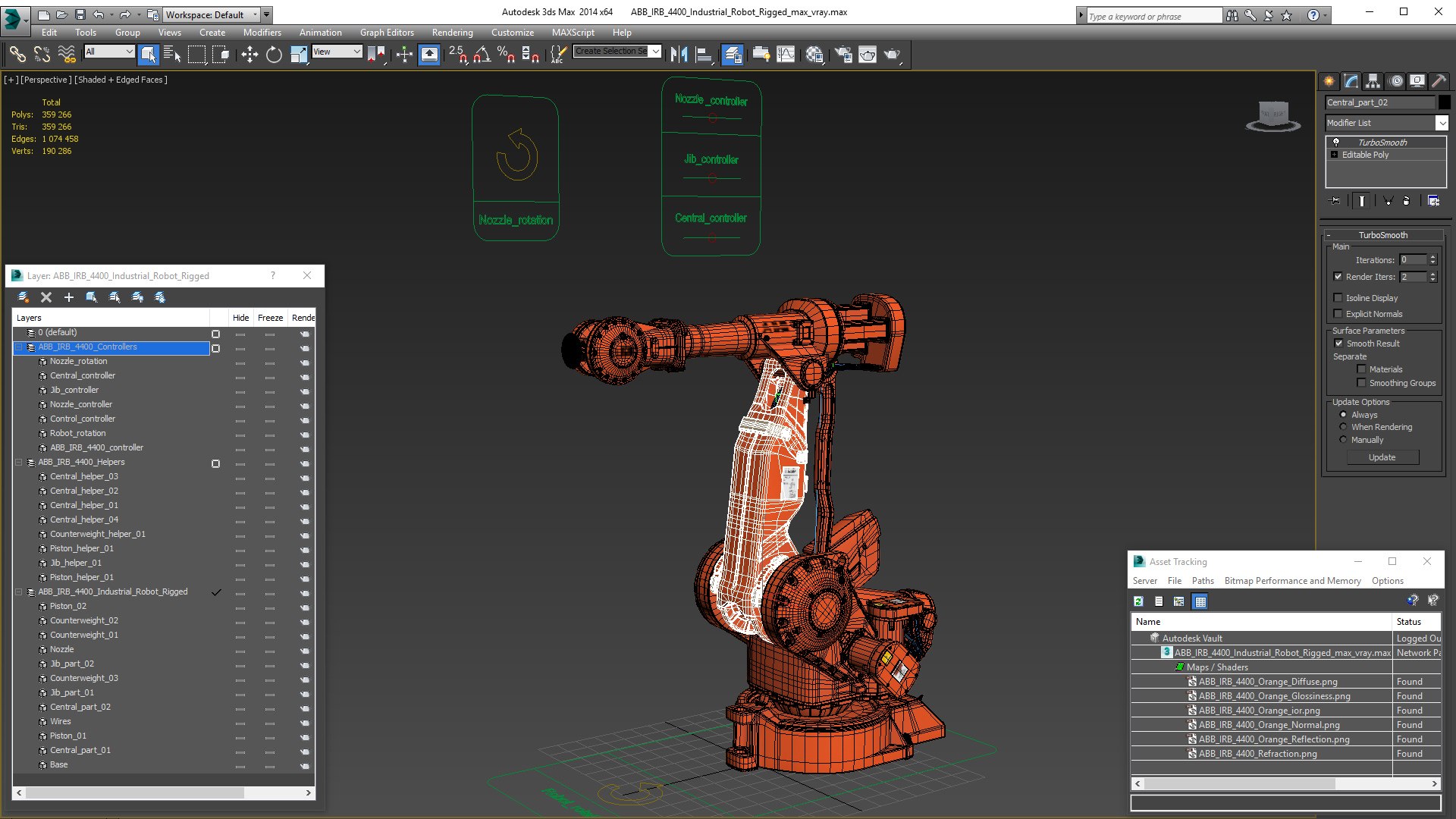1456x819 pixels.
Task: Click the Iterations value field
Action: tap(1413, 260)
